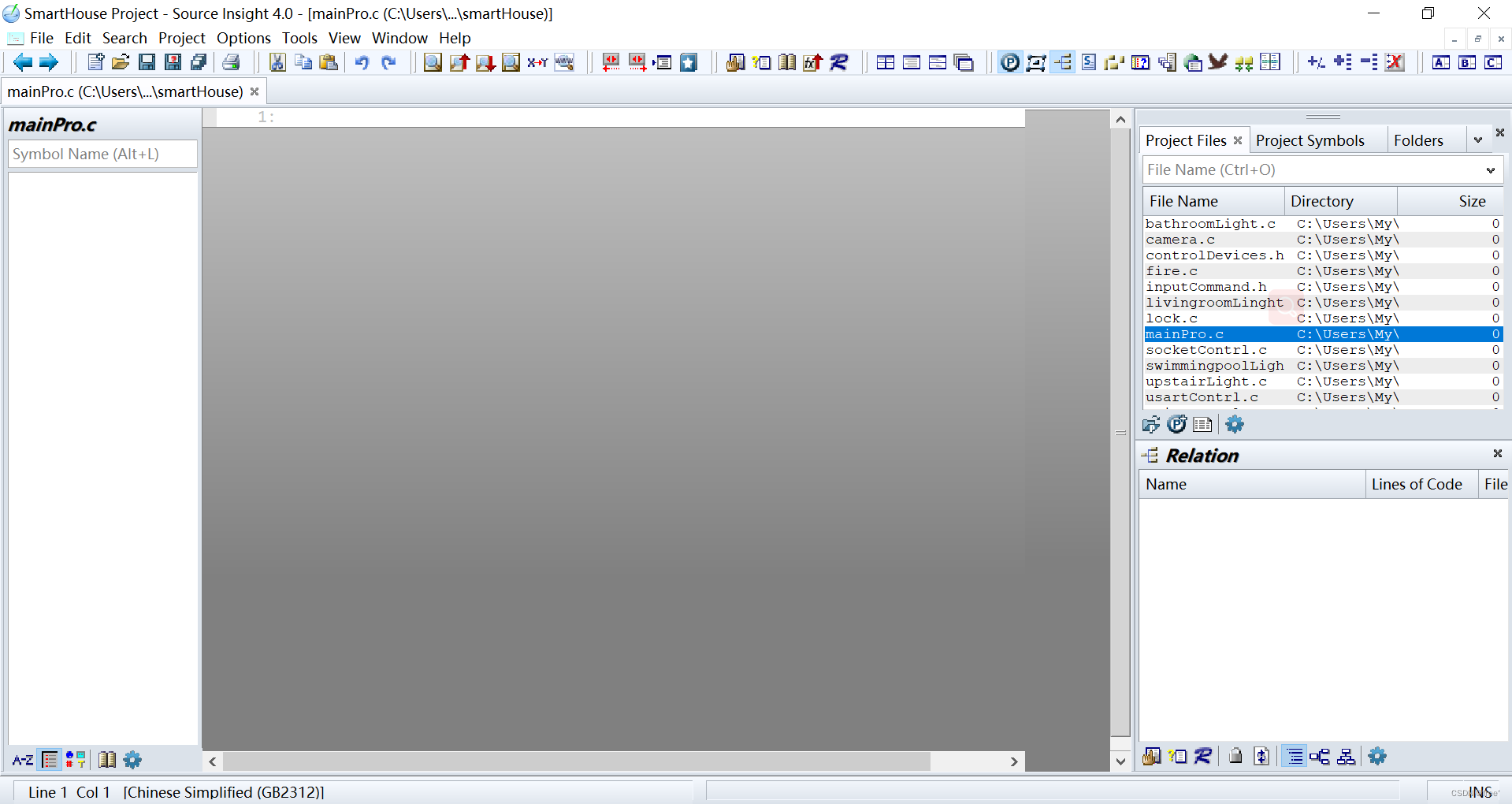Click the Tile windows icon
Screen dimensions: 1512x804
[x=886, y=62]
